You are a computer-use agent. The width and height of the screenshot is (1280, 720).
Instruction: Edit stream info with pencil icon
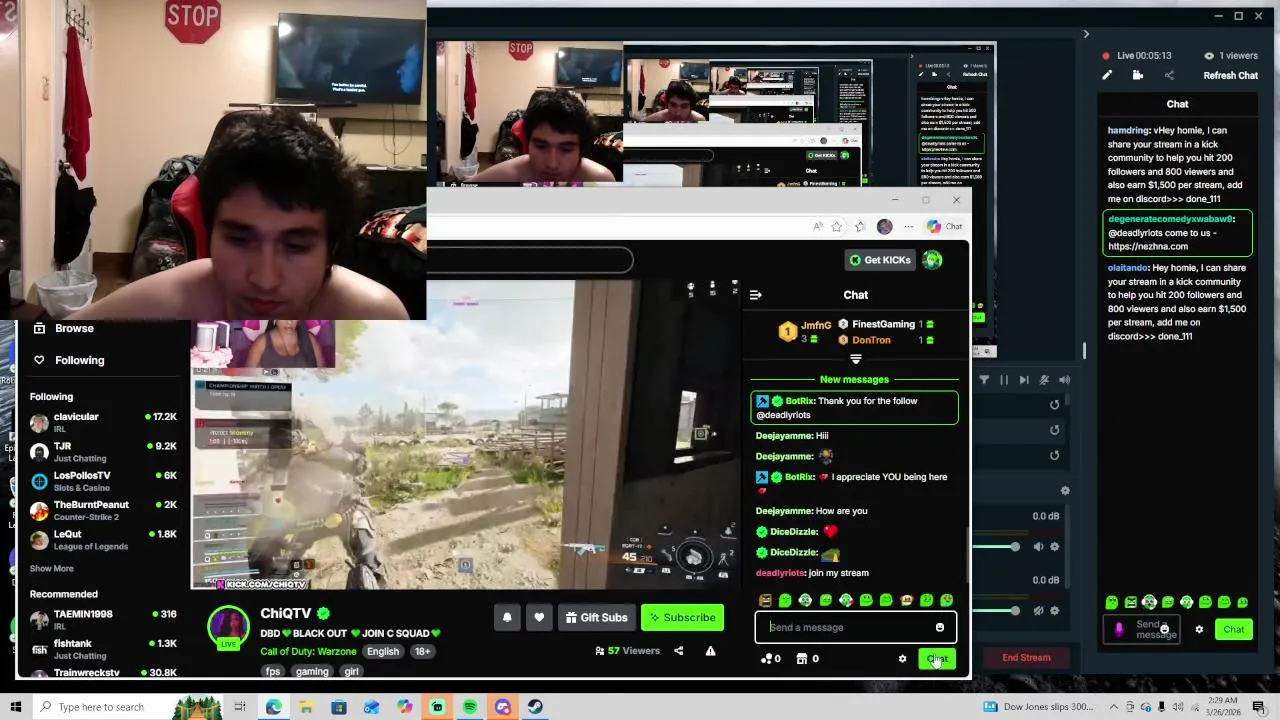coord(1107,75)
